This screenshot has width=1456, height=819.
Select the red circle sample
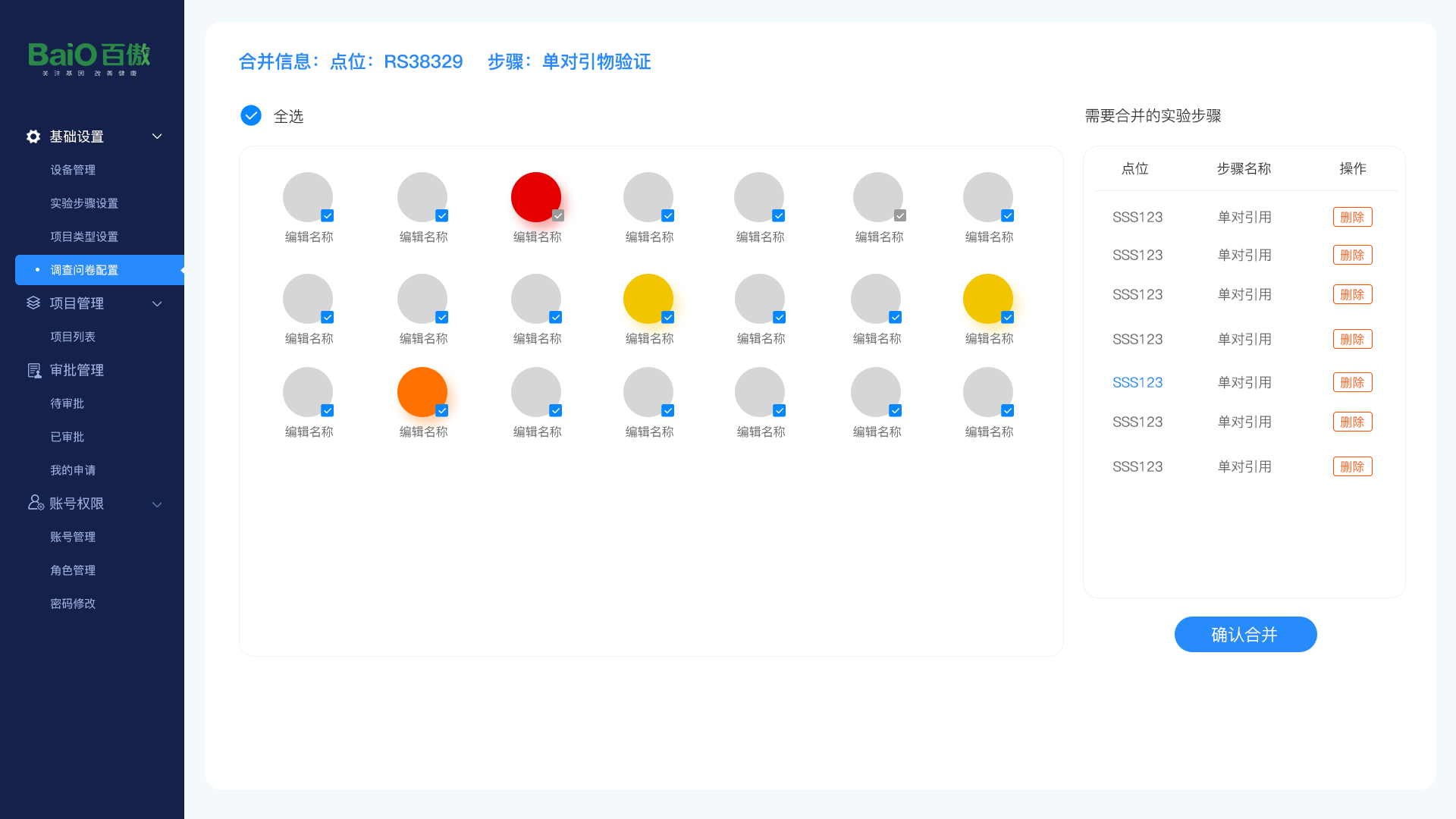click(x=535, y=196)
